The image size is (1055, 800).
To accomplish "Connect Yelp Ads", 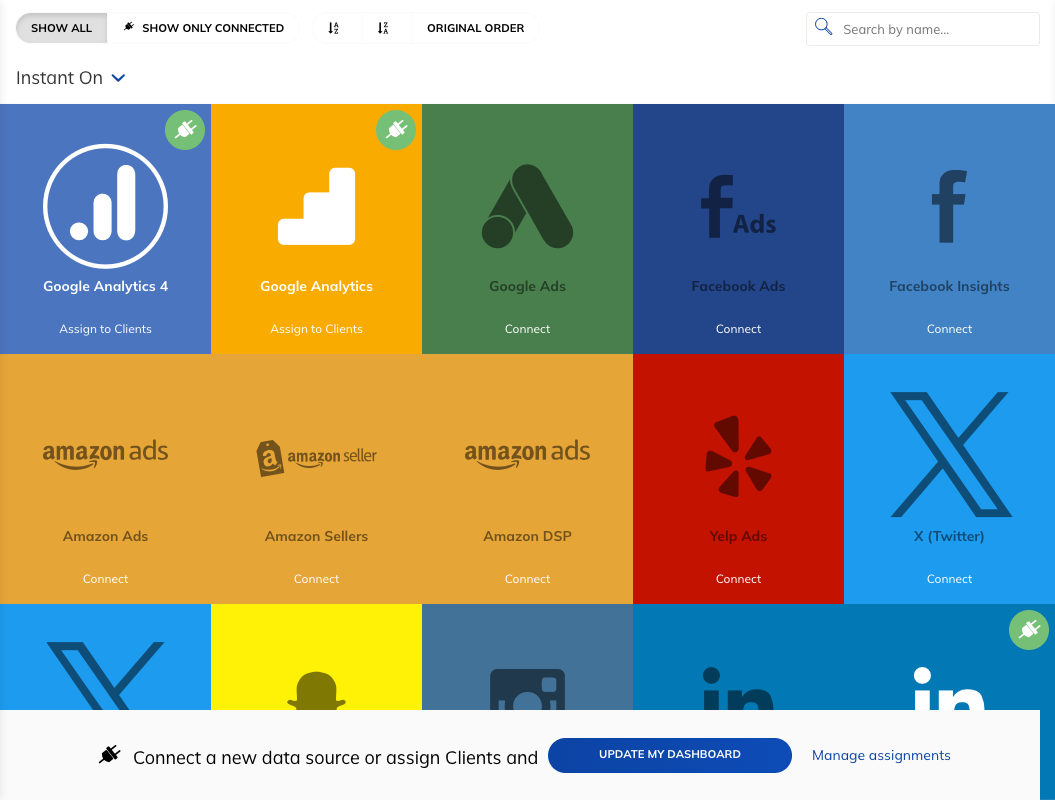I will [738, 579].
